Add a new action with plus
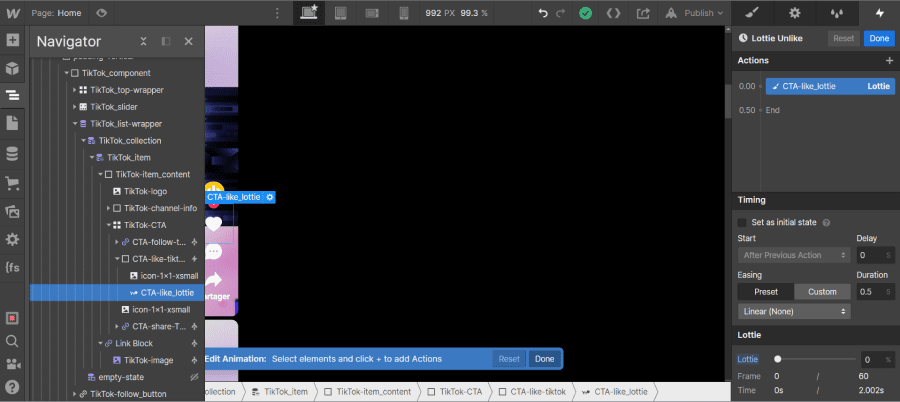Viewport: 900px width, 402px height. tap(889, 60)
